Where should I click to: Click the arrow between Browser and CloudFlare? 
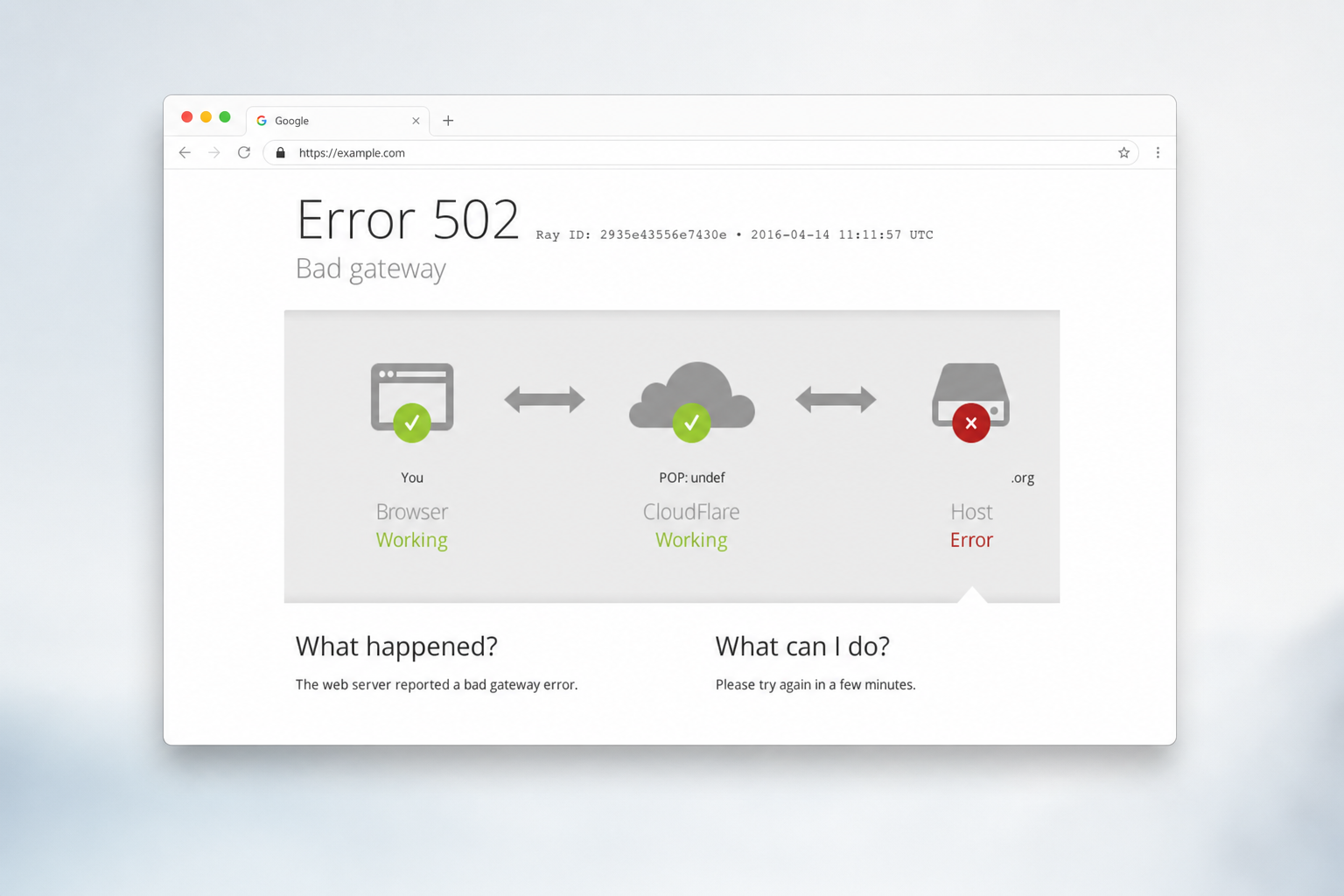pos(544,400)
